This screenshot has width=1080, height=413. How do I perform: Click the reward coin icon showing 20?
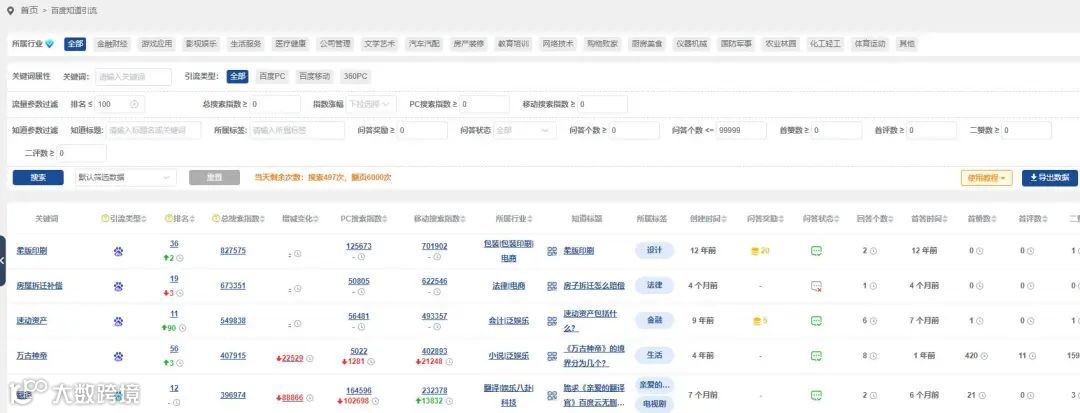click(755, 251)
